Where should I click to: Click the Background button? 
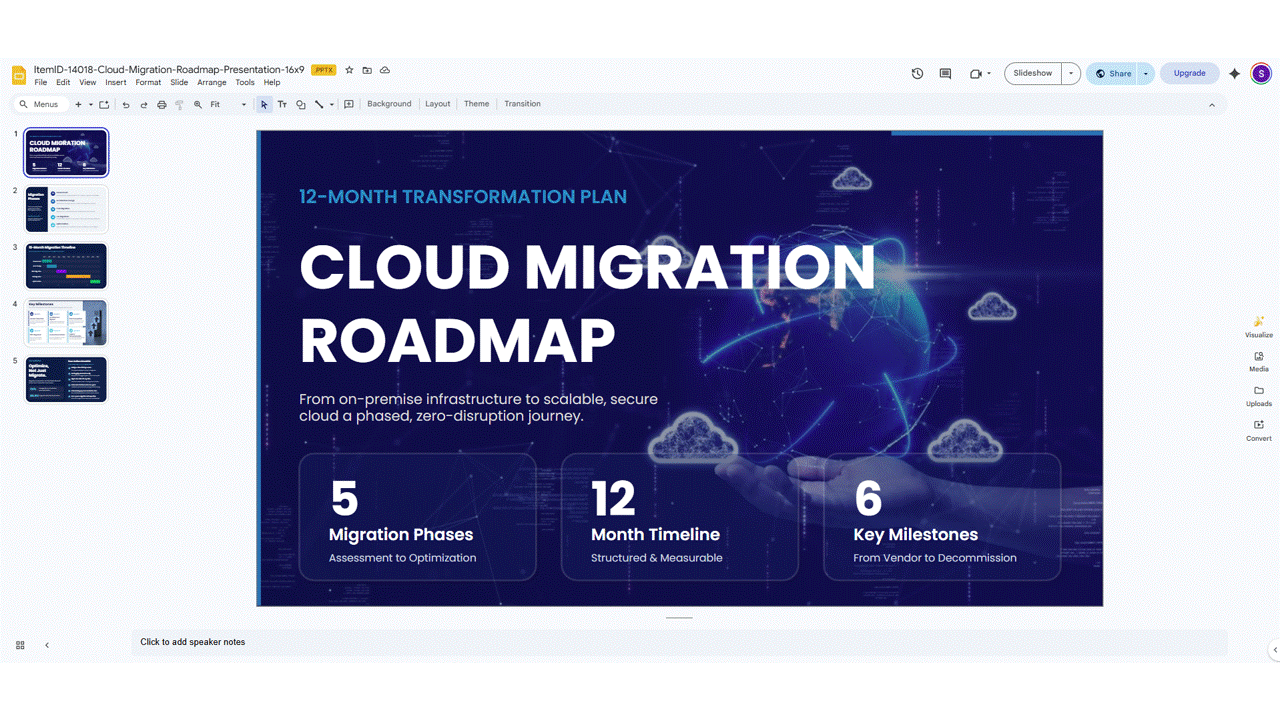[389, 104]
